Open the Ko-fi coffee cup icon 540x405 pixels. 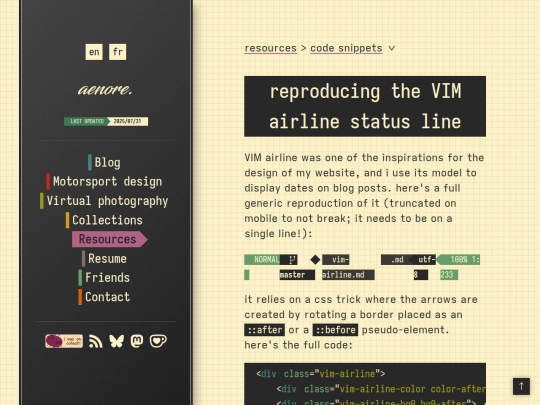coord(158,341)
